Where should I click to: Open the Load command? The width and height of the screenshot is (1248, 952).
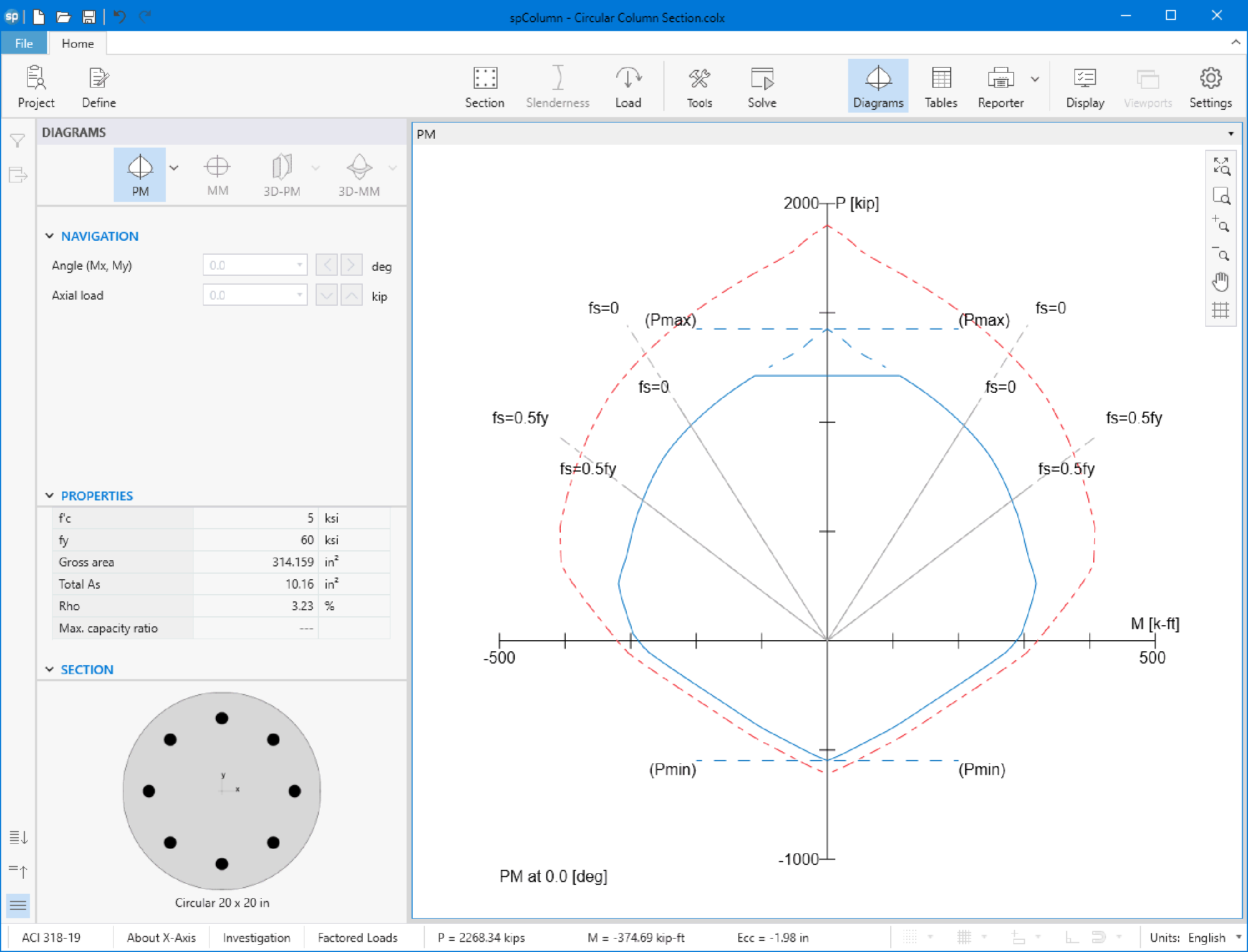(628, 87)
